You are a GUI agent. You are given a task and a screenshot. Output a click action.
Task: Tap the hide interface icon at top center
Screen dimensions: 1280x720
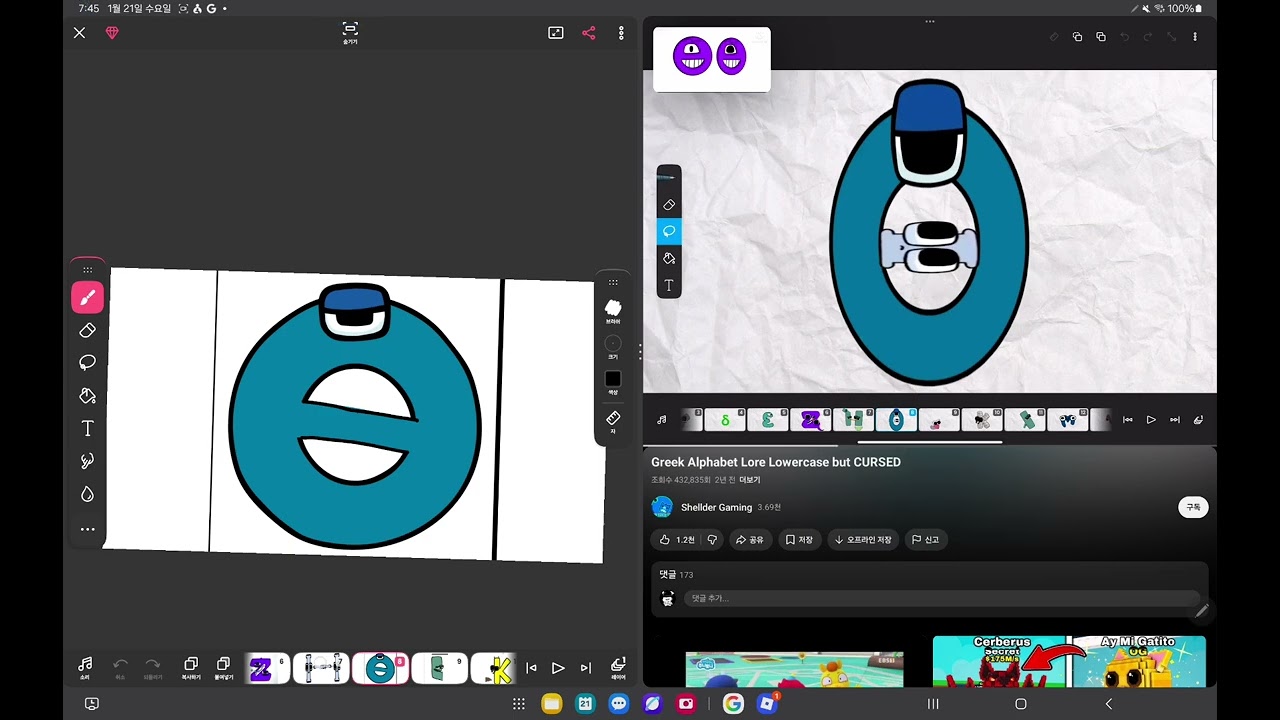(350, 33)
